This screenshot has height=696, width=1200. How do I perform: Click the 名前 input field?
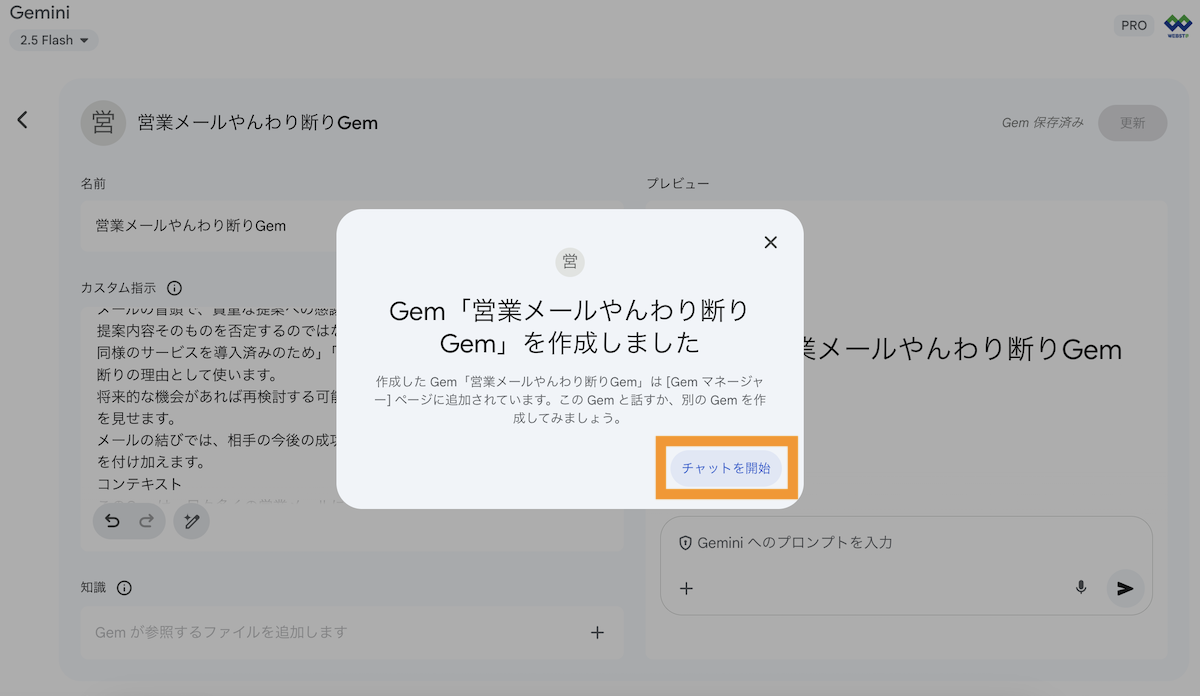click(x=352, y=226)
